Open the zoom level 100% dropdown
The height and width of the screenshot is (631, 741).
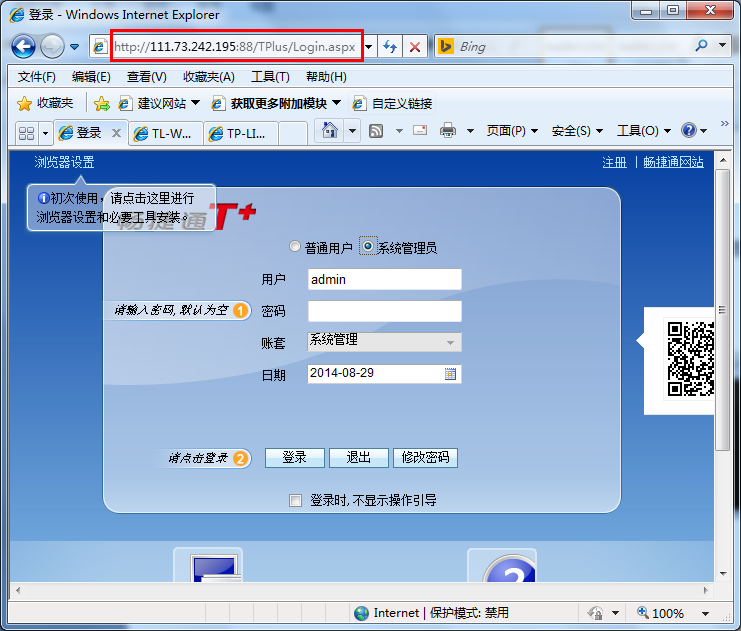(x=706, y=613)
